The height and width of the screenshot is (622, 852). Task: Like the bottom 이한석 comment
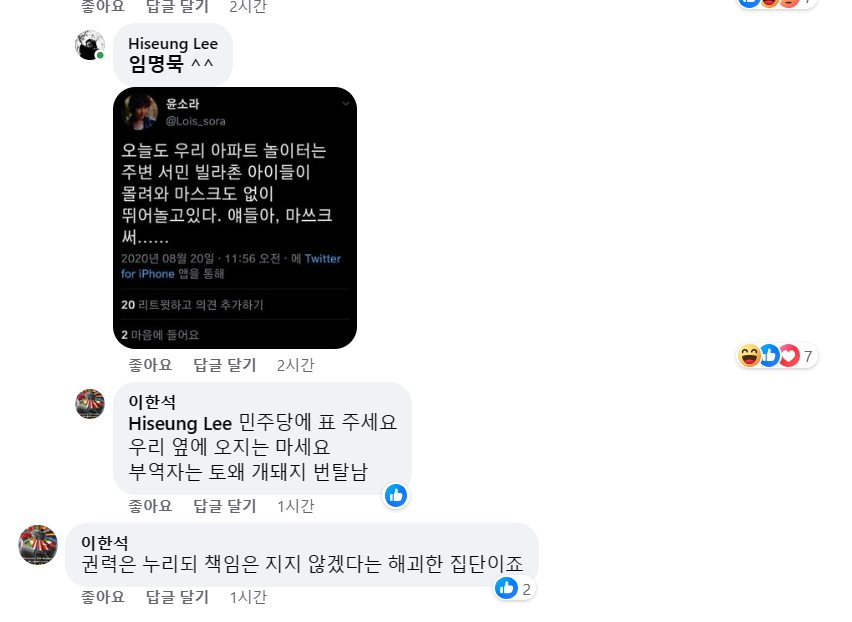[x=103, y=597]
